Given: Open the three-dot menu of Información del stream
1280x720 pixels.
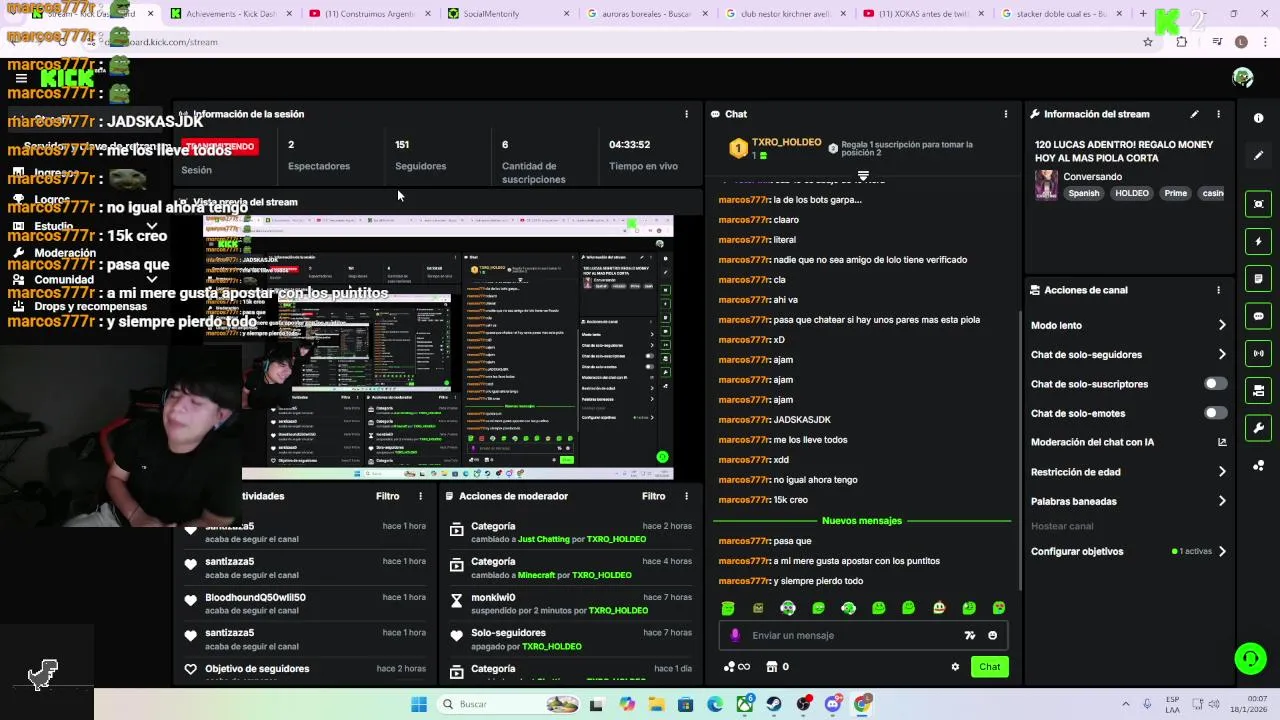Looking at the screenshot, I should (1218, 114).
